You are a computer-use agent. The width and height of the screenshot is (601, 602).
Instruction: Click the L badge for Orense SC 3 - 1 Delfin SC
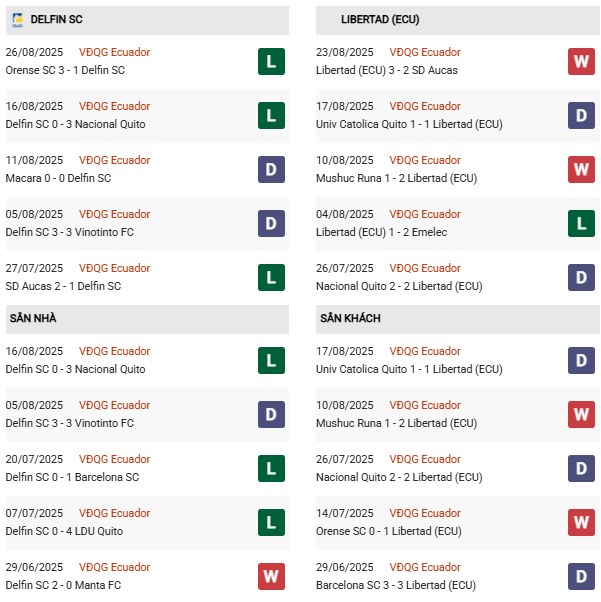coord(270,62)
